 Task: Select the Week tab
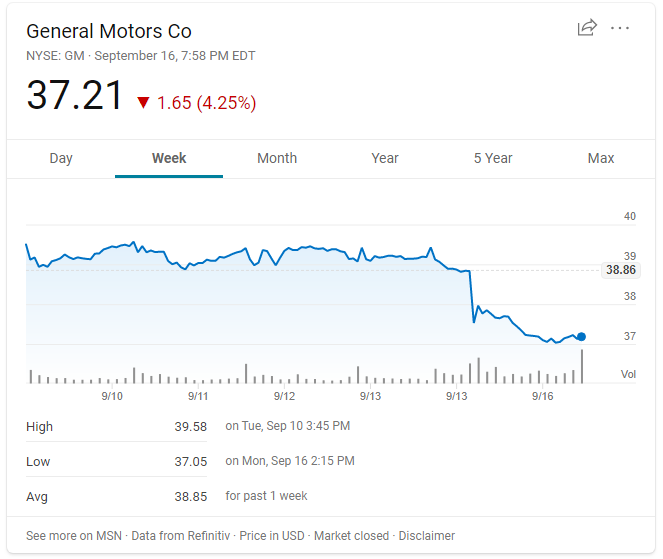(x=169, y=158)
